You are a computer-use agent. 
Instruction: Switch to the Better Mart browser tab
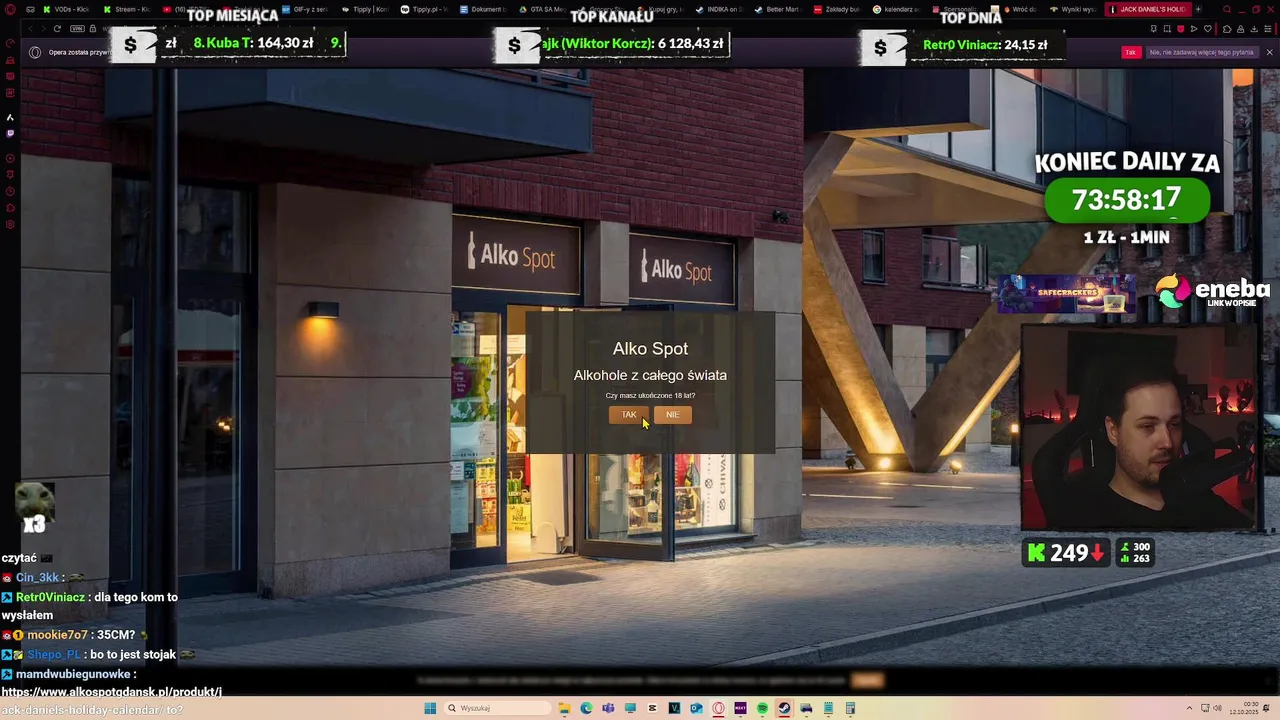[x=778, y=9]
